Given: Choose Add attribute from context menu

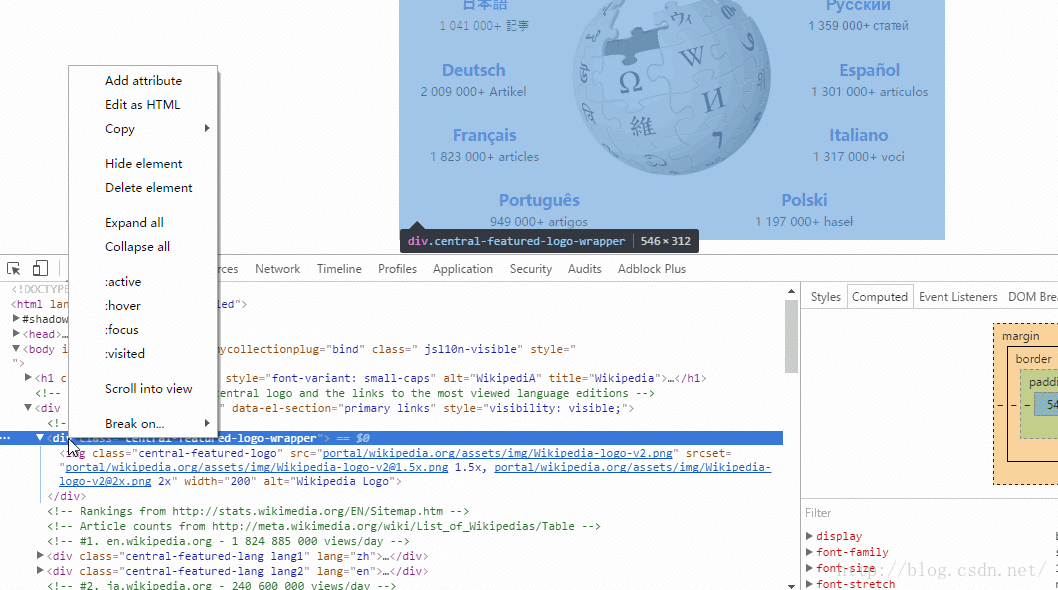Looking at the screenshot, I should (143, 80).
